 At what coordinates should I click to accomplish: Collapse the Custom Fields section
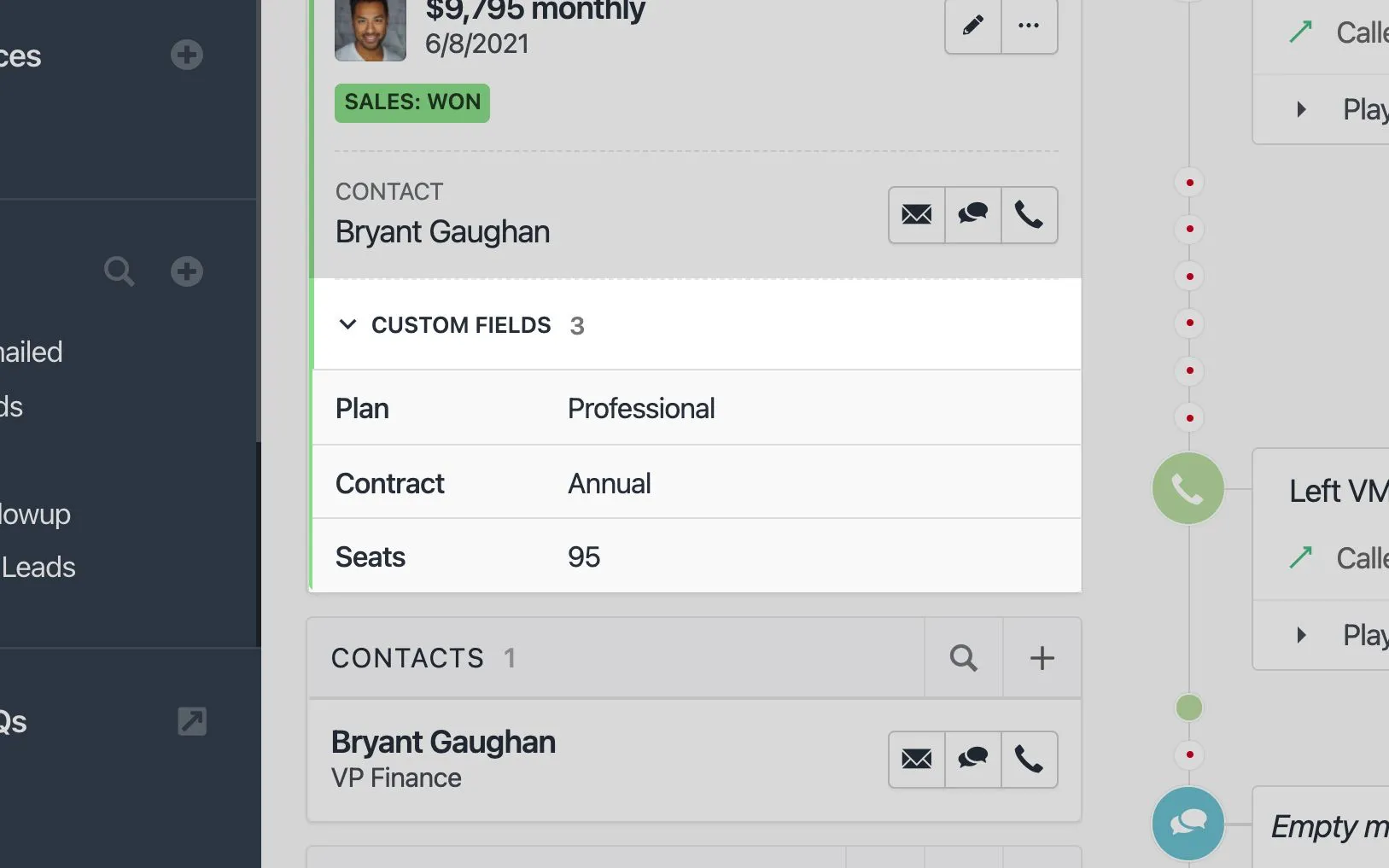click(x=347, y=325)
